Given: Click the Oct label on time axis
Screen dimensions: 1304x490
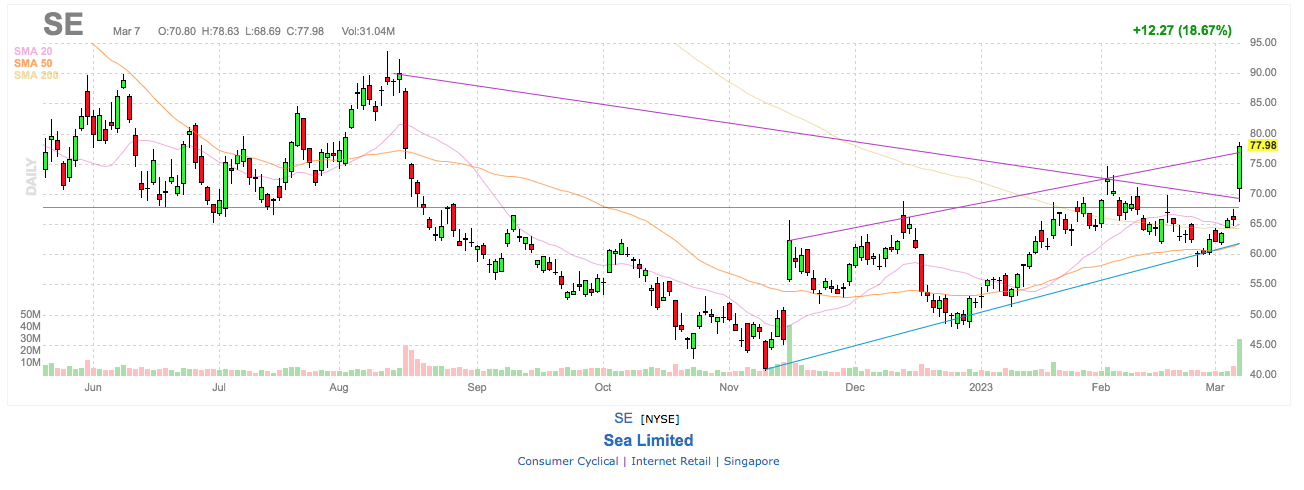Looking at the screenshot, I should (x=602, y=386).
